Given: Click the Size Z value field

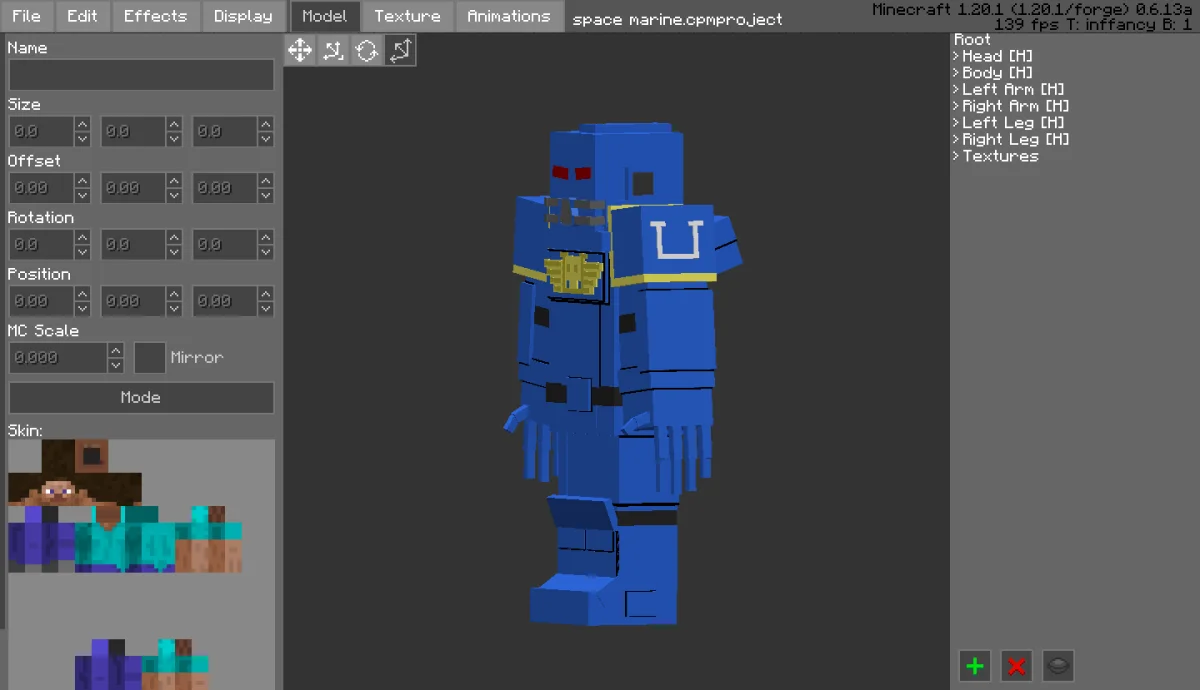Looking at the screenshot, I should [225, 132].
